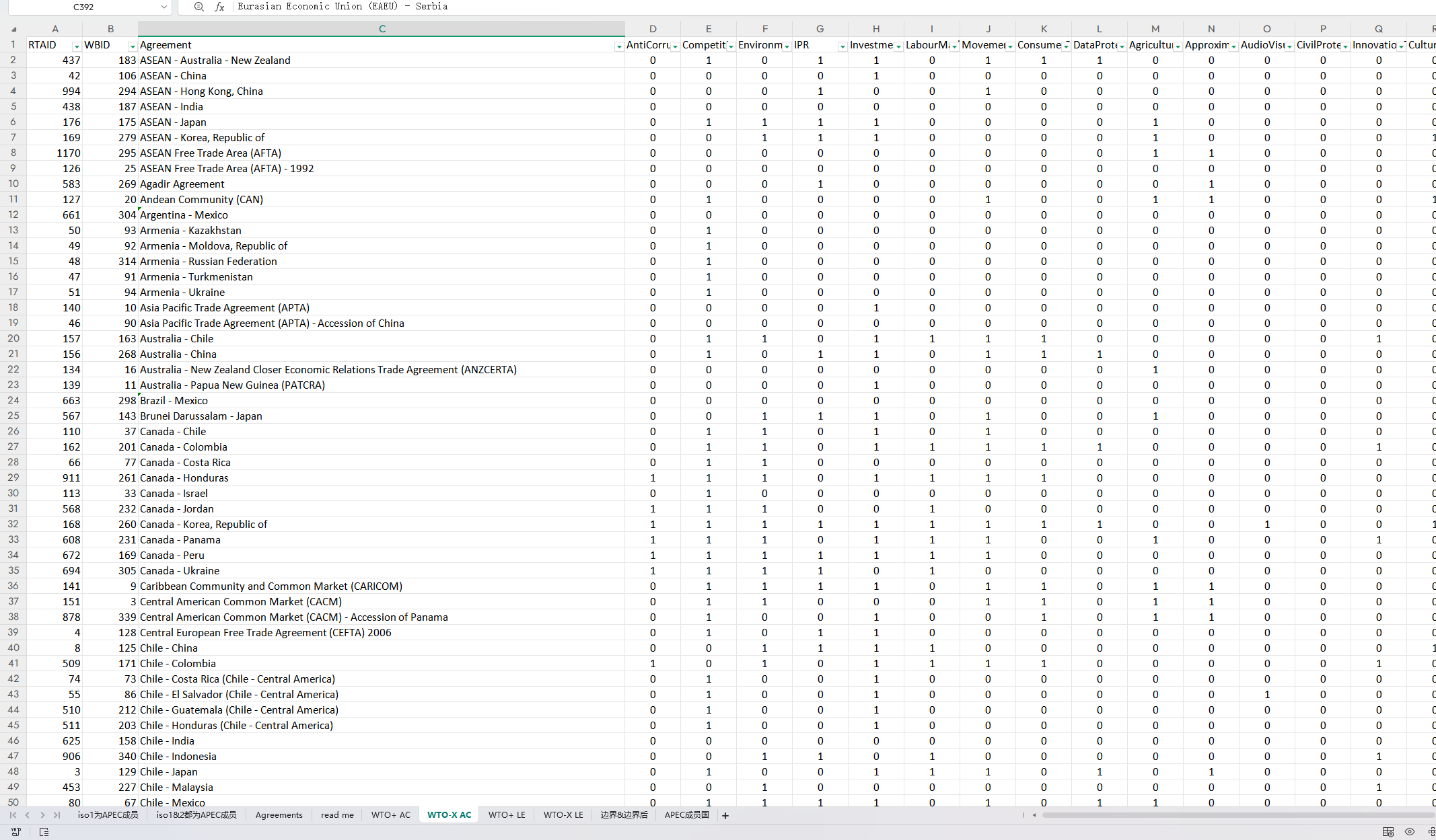The image size is (1436, 840).
Task: Jump to the last sheet tab arrow
Action: [57, 815]
